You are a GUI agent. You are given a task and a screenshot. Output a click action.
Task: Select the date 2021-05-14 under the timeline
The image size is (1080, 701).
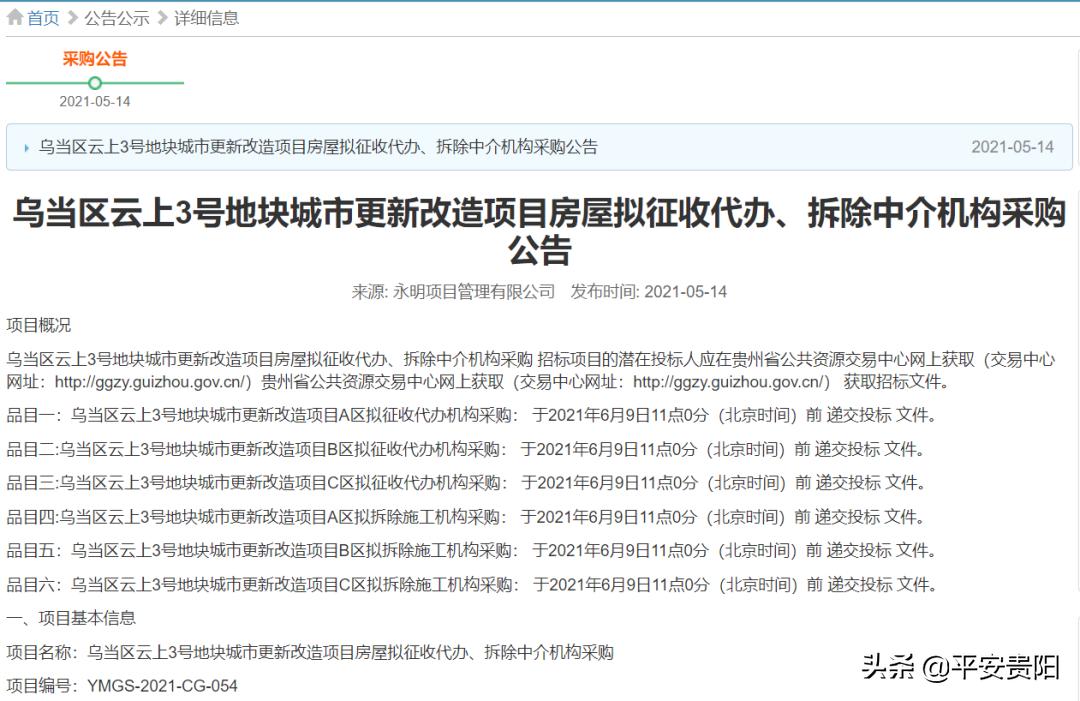94,101
